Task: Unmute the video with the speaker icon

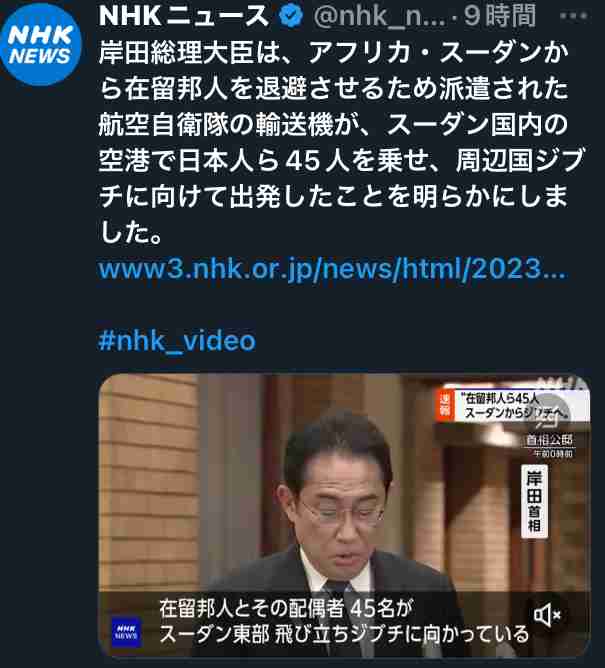Action: click(x=548, y=615)
